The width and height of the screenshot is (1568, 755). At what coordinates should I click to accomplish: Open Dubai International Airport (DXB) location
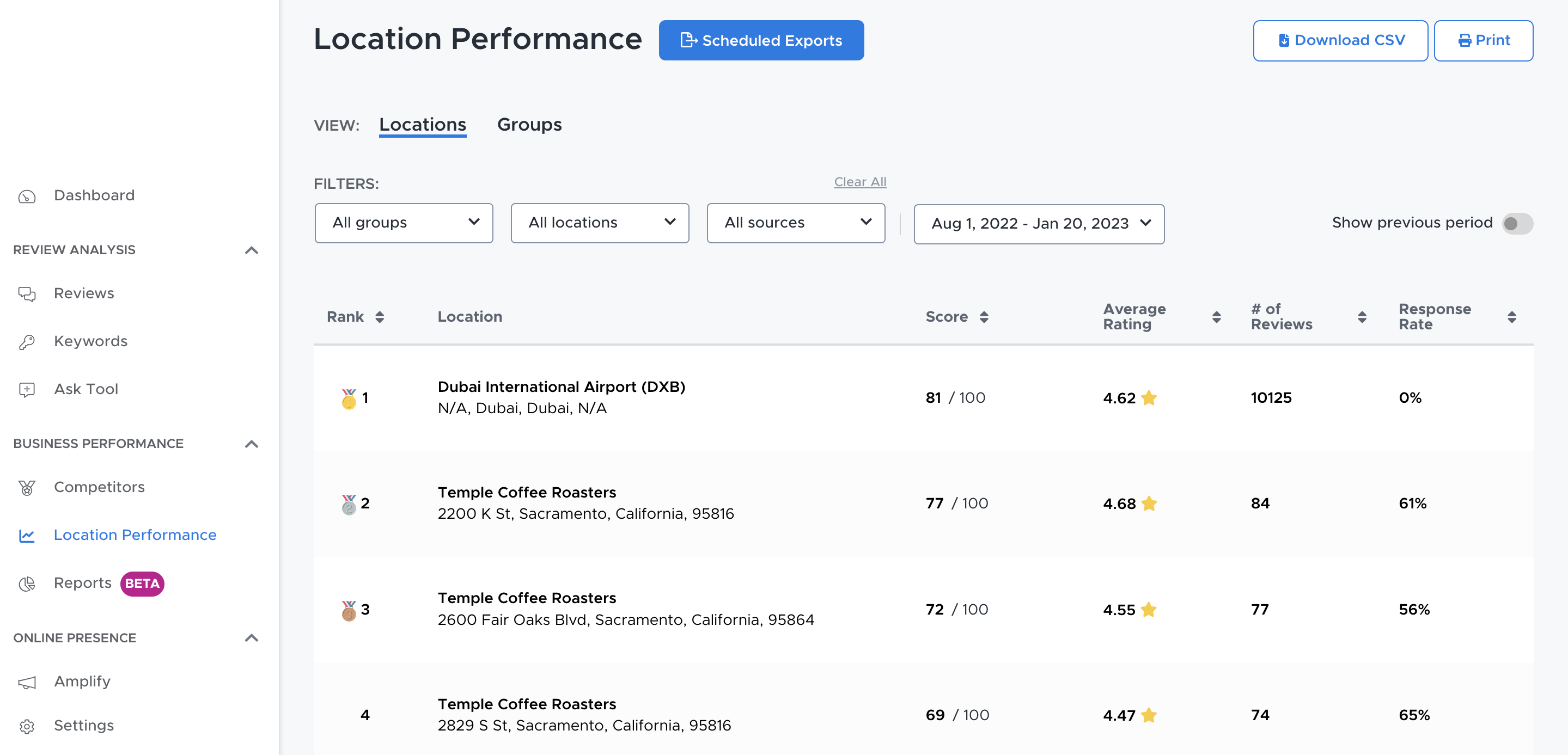561,387
